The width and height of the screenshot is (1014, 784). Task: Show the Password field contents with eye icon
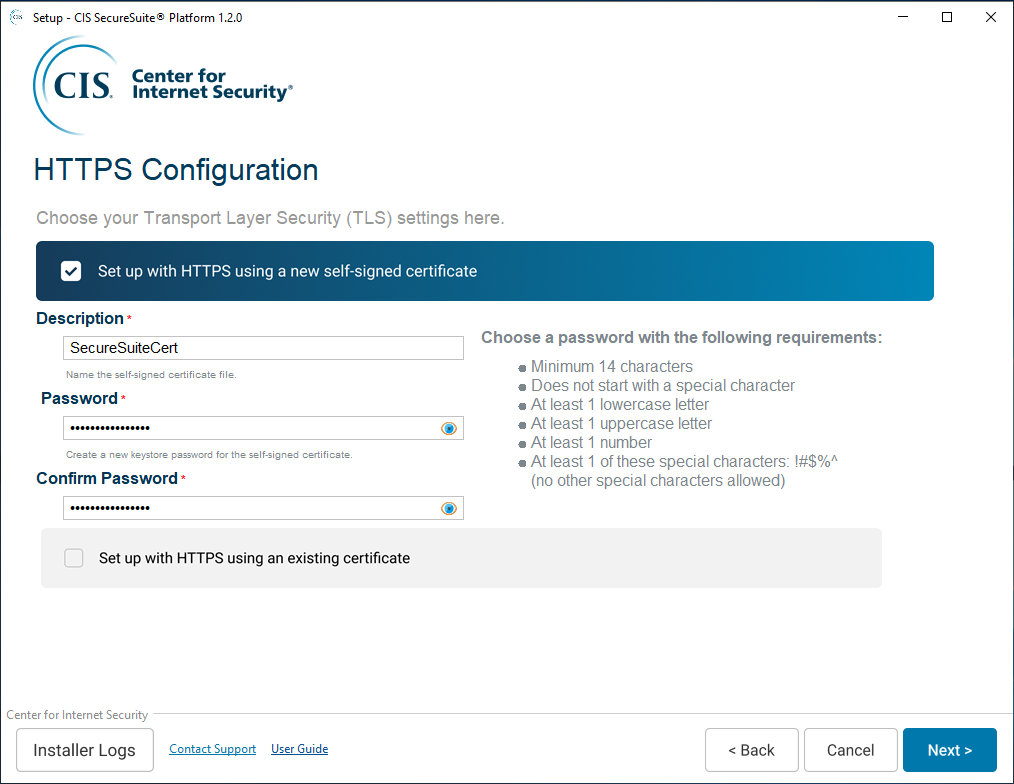pyautogui.click(x=449, y=428)
